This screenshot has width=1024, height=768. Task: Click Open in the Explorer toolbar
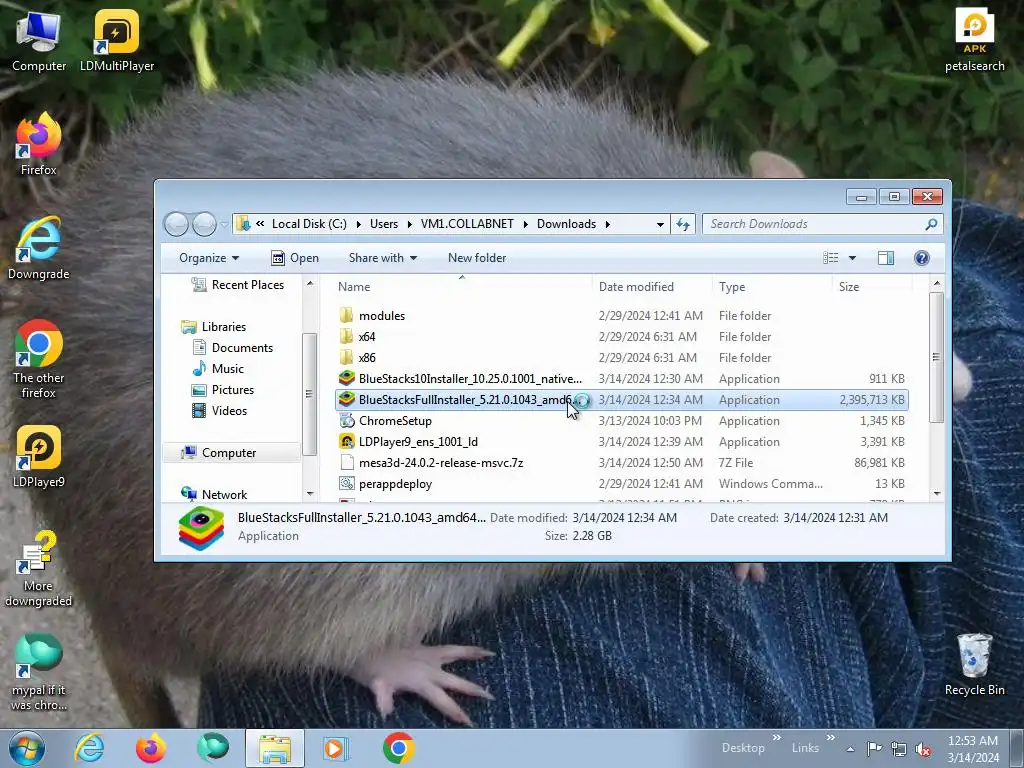(x=295, y=258)
